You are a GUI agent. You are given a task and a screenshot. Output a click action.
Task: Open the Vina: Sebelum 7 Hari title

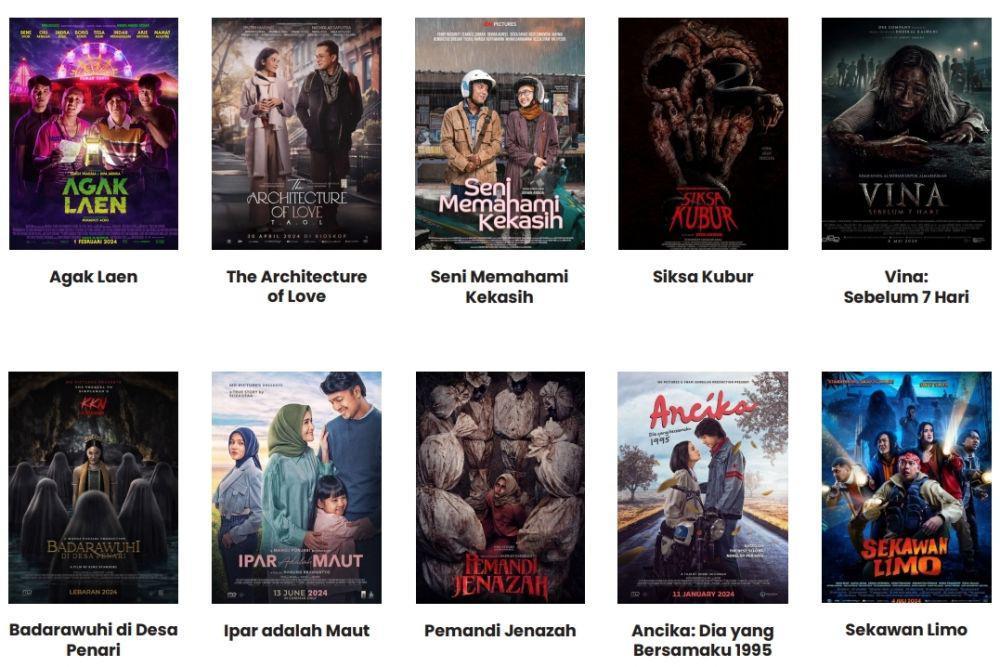[x=906, y=286]
